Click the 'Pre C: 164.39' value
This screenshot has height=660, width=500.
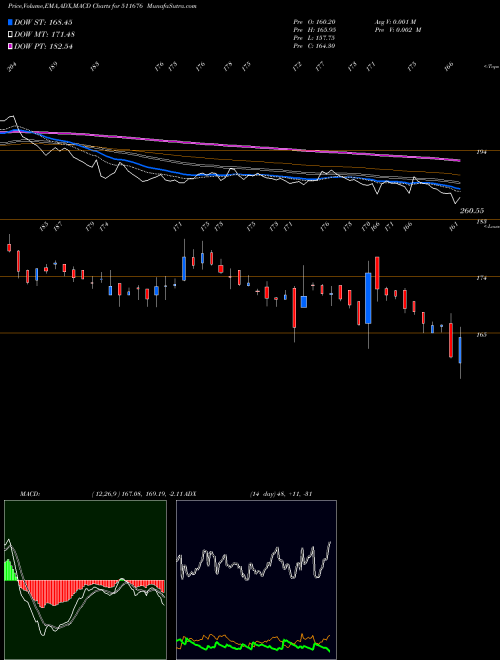(x=314, y=46)
